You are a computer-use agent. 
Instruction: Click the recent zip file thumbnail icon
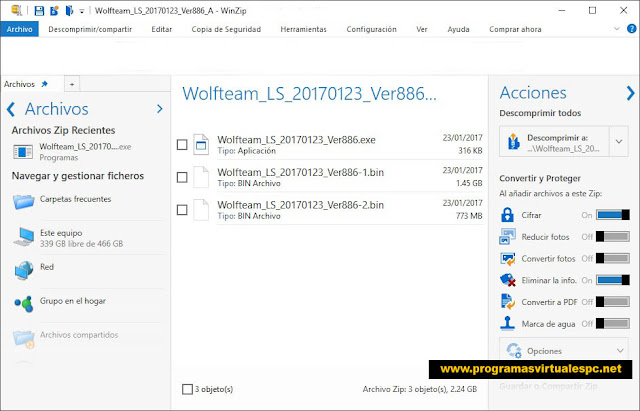tap(23, 152)
